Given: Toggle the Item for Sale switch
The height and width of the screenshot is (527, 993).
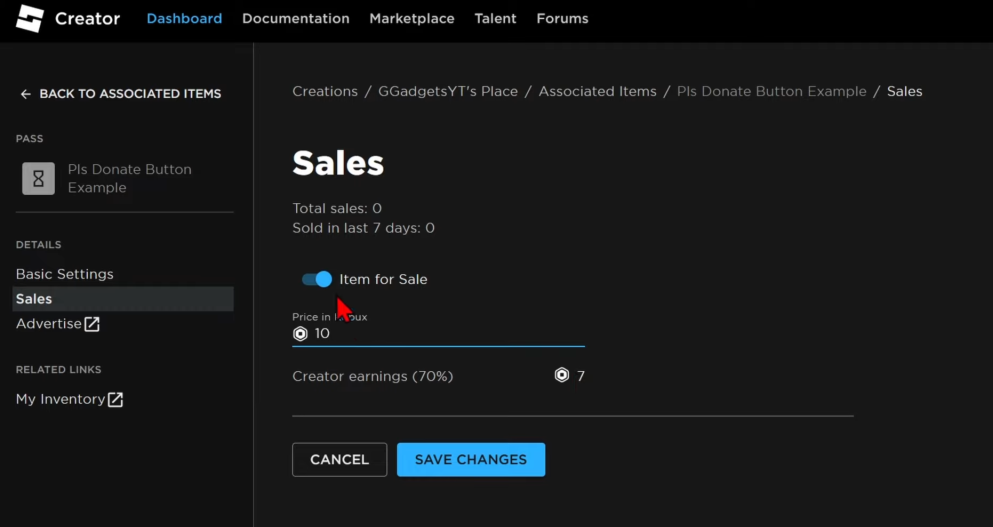Looking at the screenshot, I should coord(317,279).
